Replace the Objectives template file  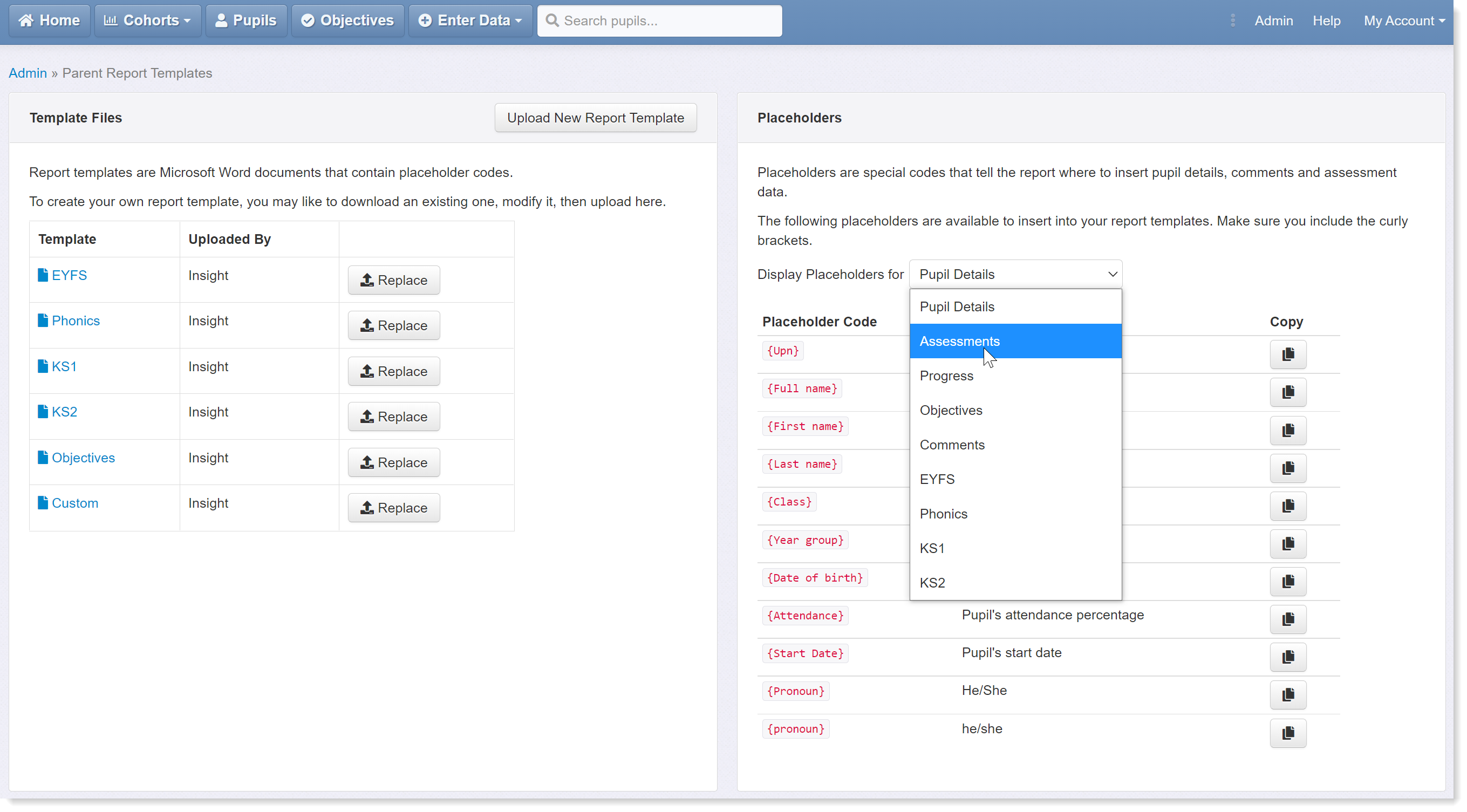(393, 462)
